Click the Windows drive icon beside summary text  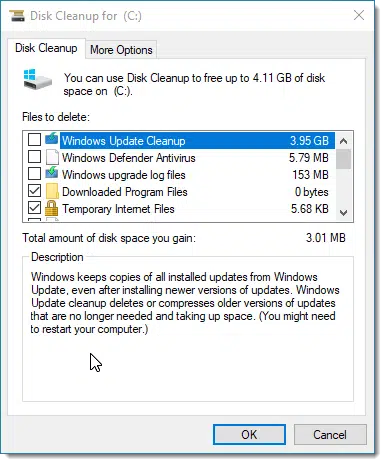(x=37, y=79)
